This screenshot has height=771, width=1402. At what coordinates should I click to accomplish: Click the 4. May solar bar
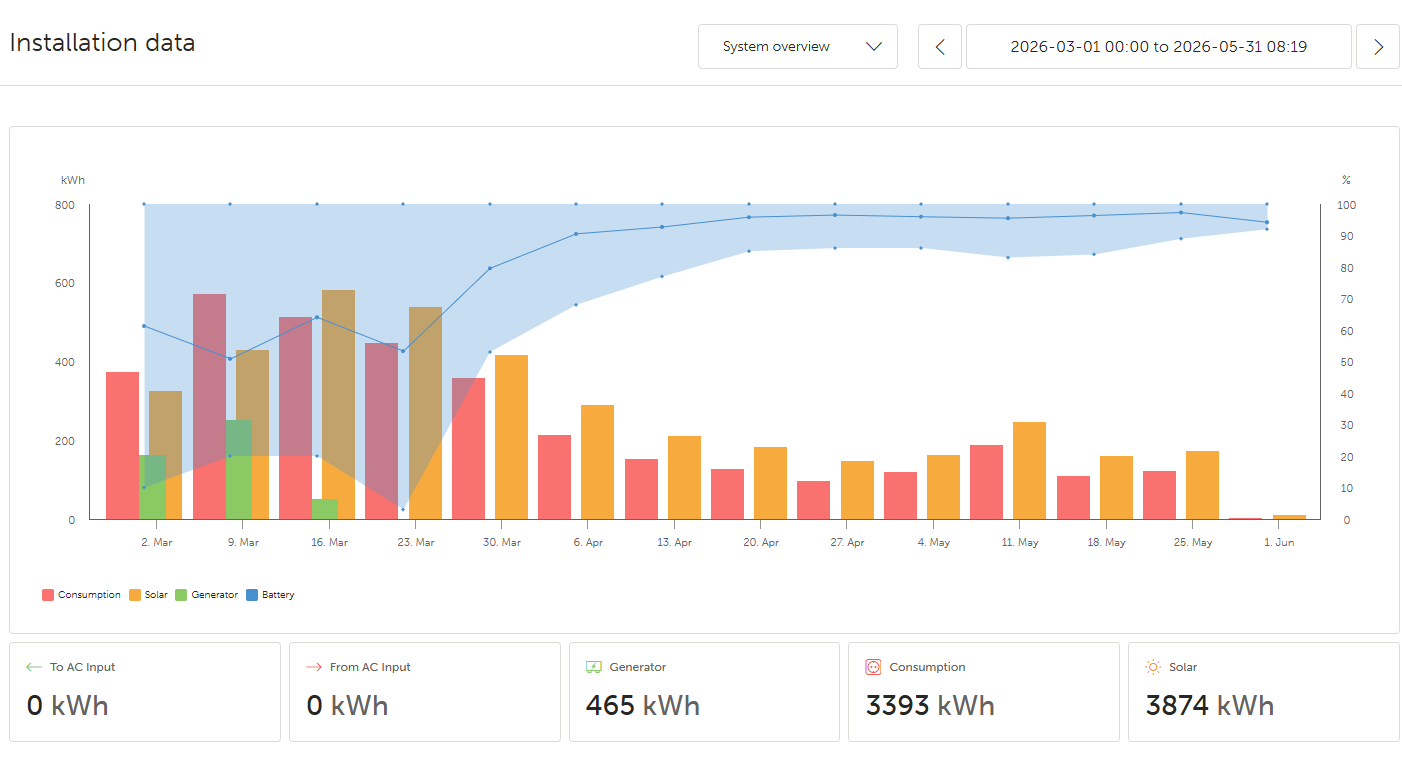943,487
